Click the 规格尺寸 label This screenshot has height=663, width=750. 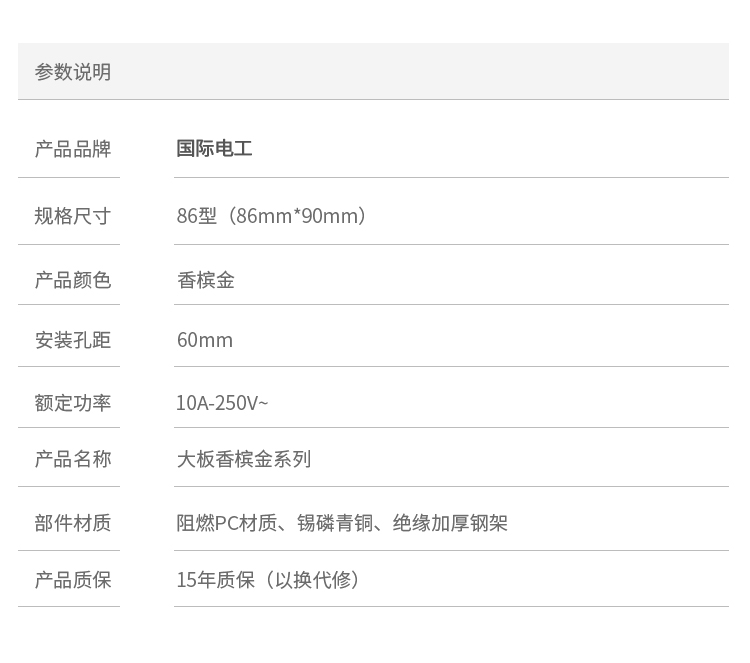click(72, 216)
